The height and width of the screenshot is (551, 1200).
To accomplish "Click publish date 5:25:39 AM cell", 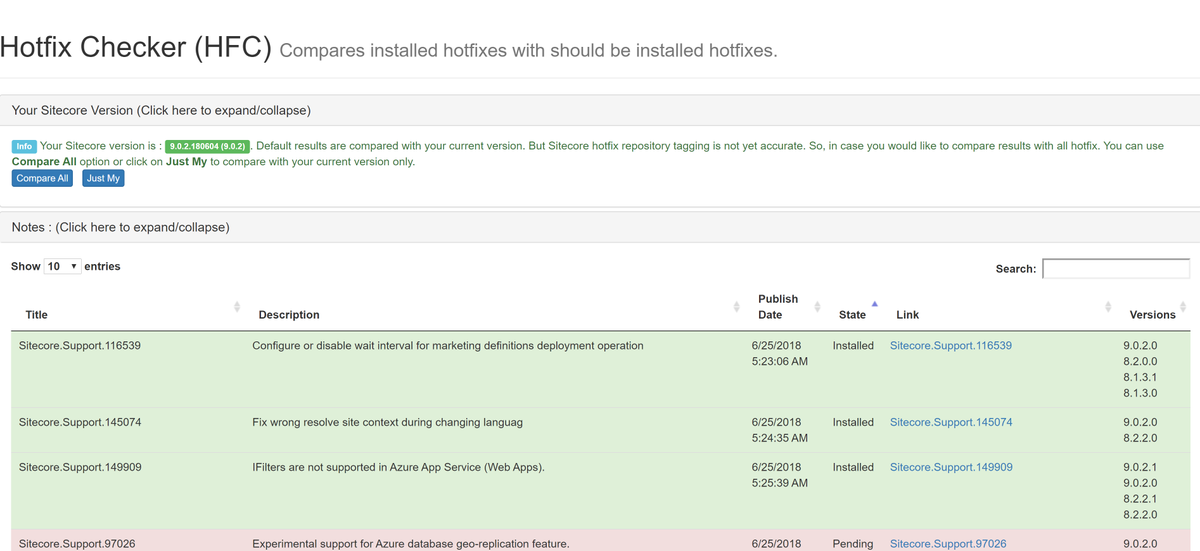I will coord(779,475).
